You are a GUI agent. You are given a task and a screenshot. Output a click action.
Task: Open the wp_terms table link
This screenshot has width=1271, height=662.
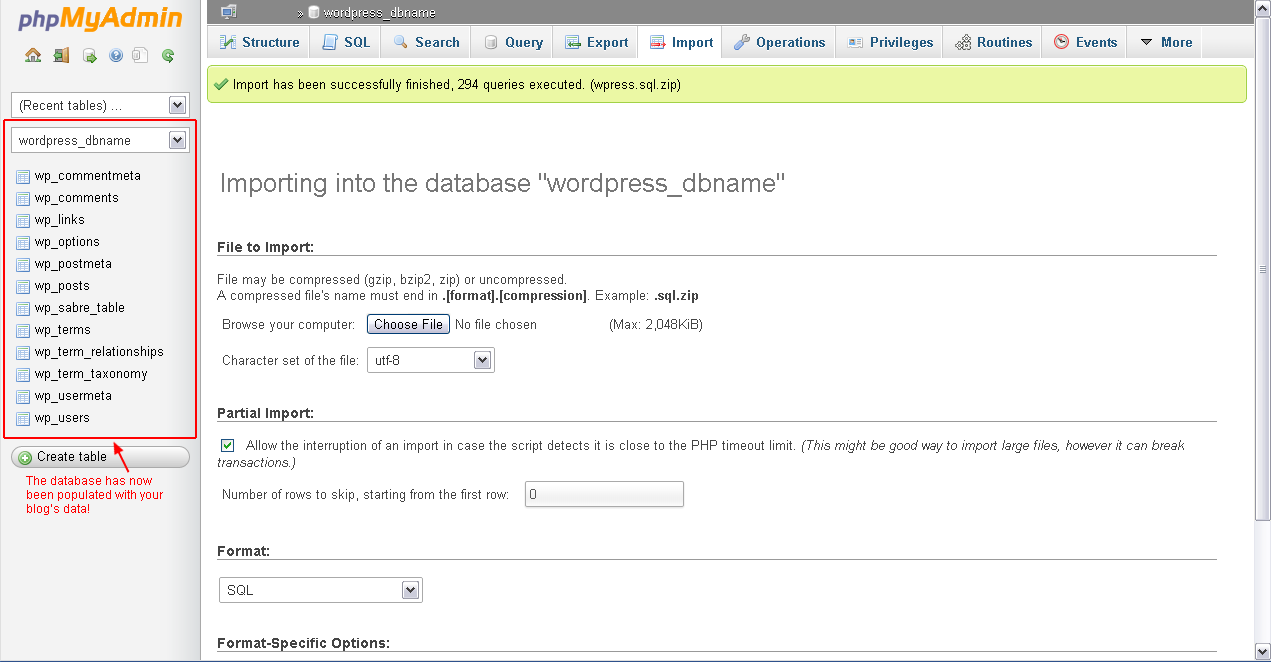[x=63, y=330]
